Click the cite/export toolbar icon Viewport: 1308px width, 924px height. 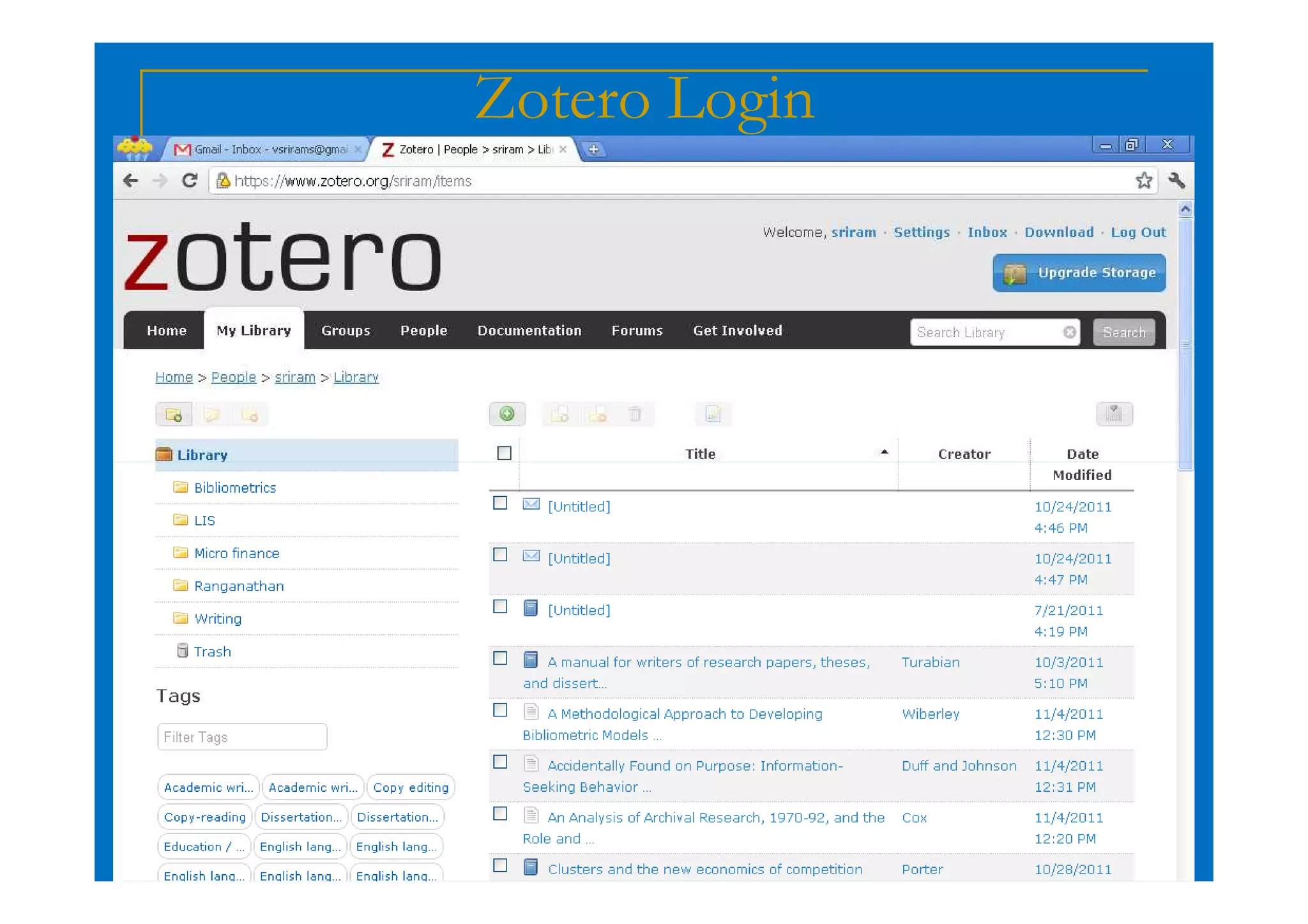click(x=713, y=414)
